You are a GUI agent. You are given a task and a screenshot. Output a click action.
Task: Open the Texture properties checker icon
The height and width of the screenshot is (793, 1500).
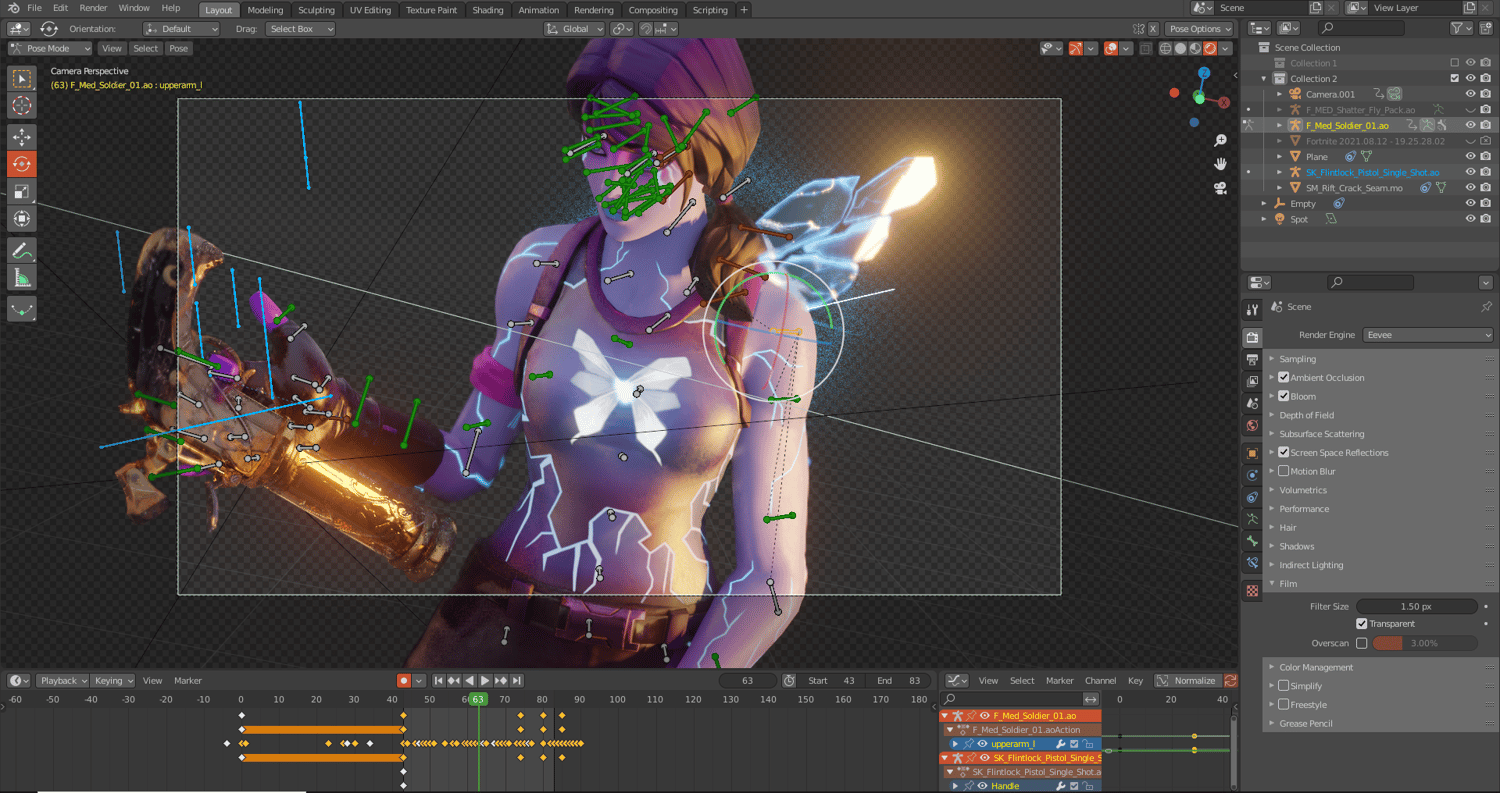click(1252, 591)
